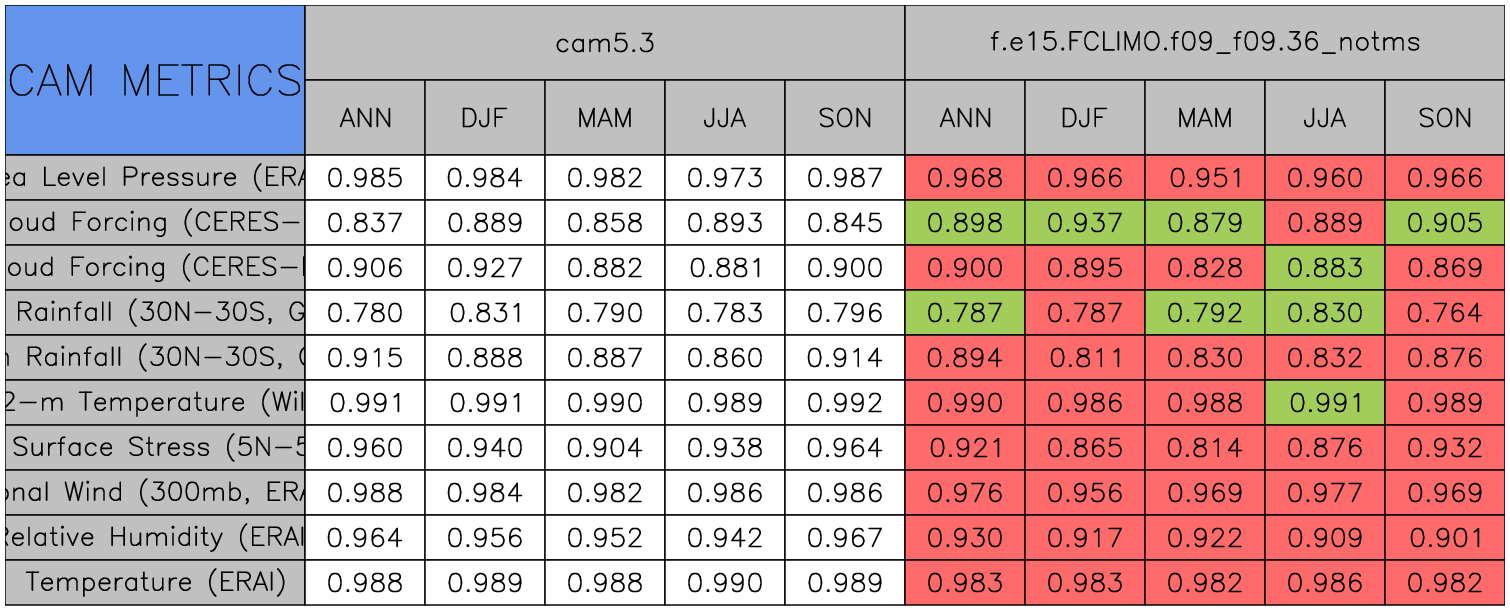Select the cam5.3 column group header

click(604, 43)
